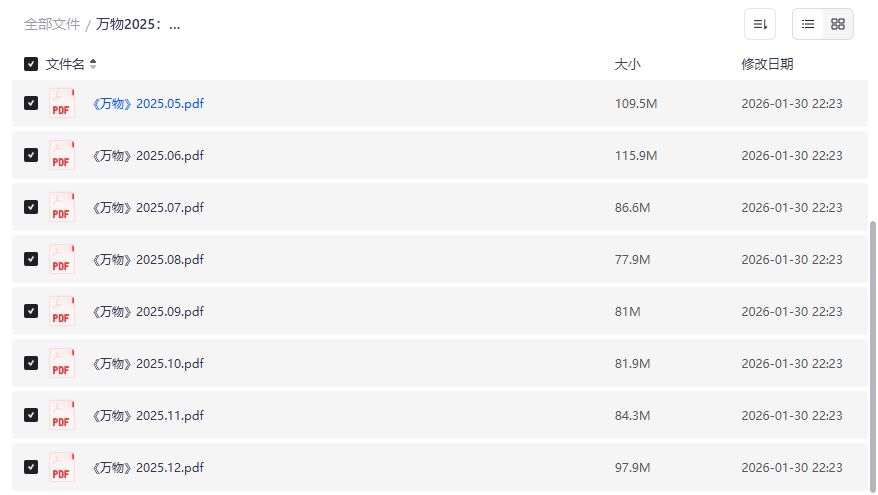The image size is (878, 495).
Task: Go to 全部文件 in breadcrumb
Action: click(52, 24)
